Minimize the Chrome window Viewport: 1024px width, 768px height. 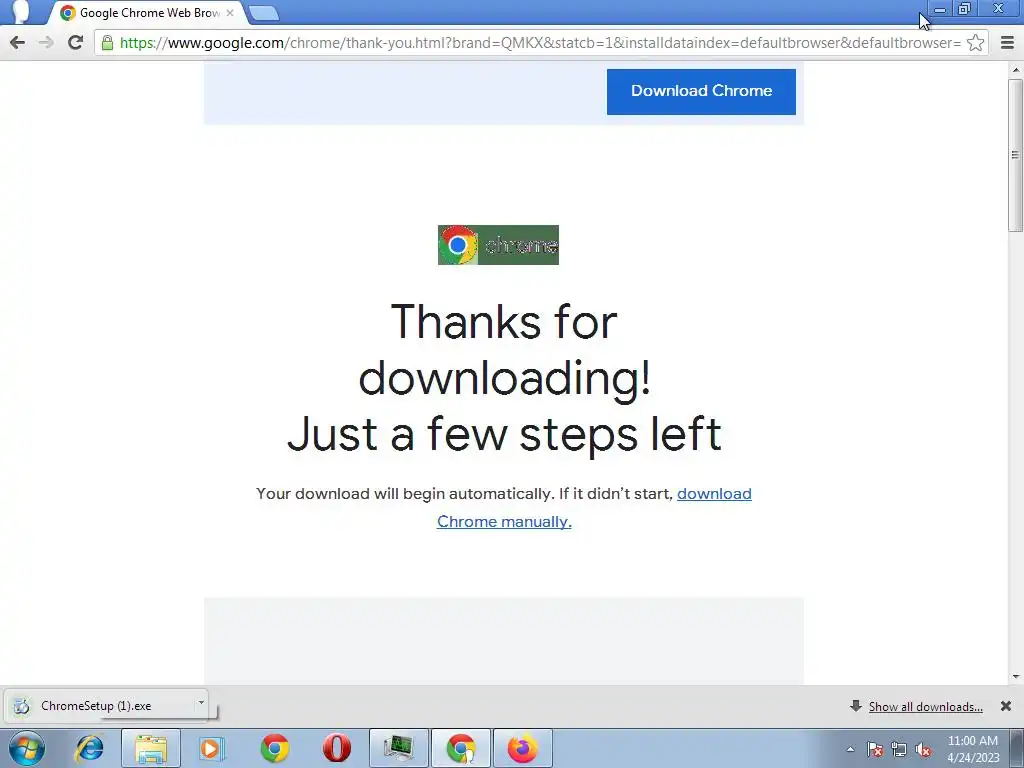pyautogui.click(x=940, y=9)
